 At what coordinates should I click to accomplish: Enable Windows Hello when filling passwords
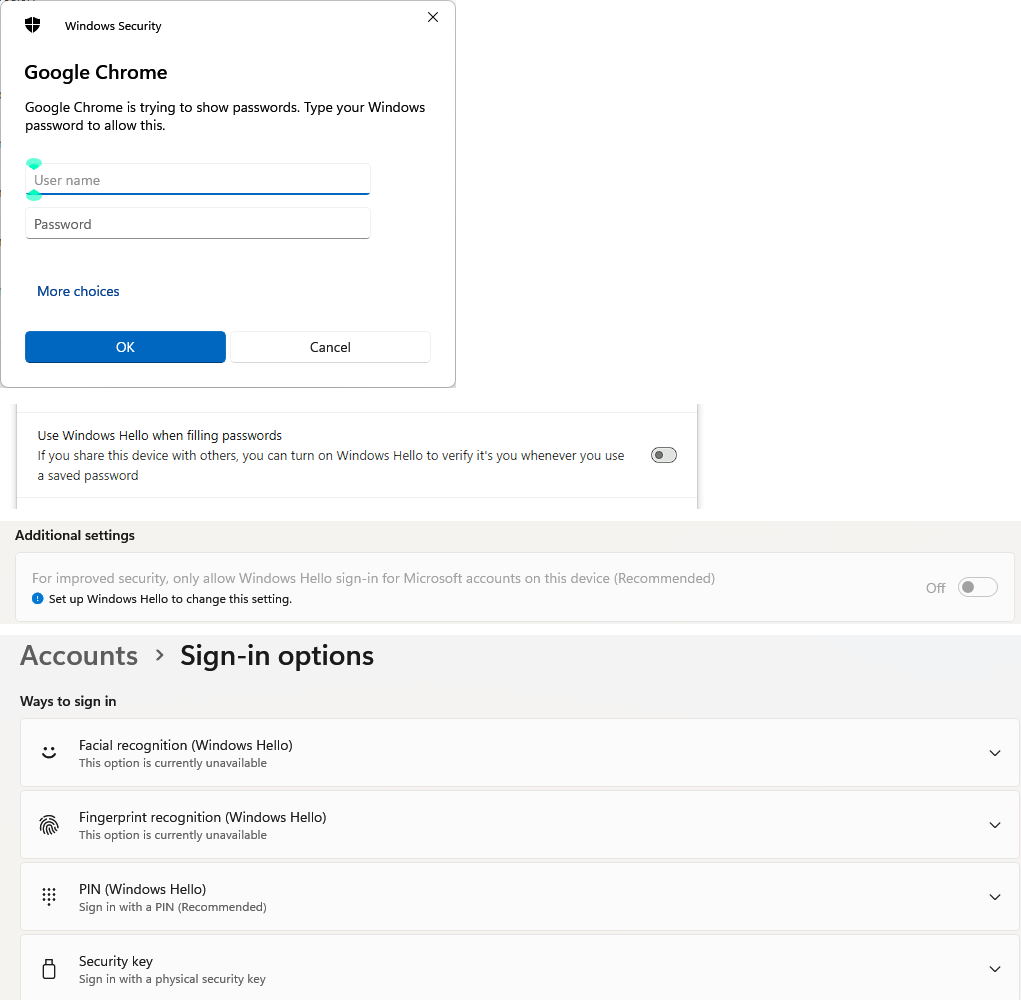coord(663,455)
